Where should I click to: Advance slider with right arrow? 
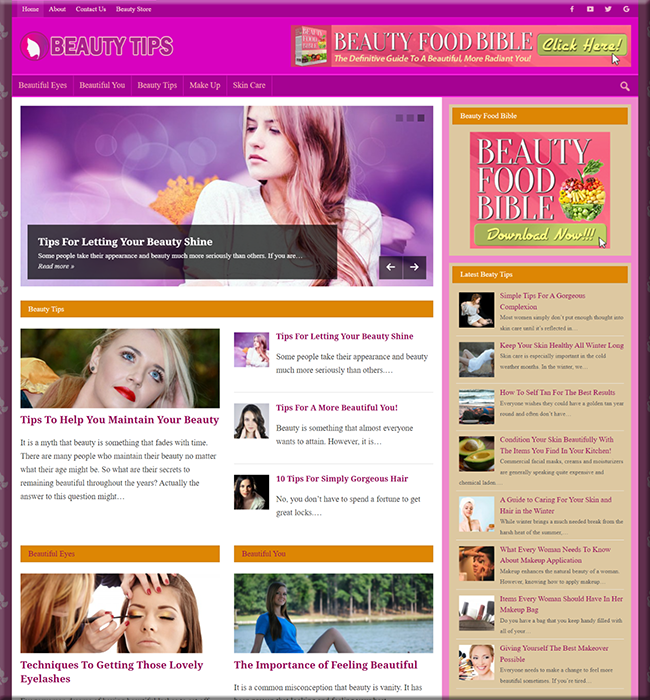point(415,267)
